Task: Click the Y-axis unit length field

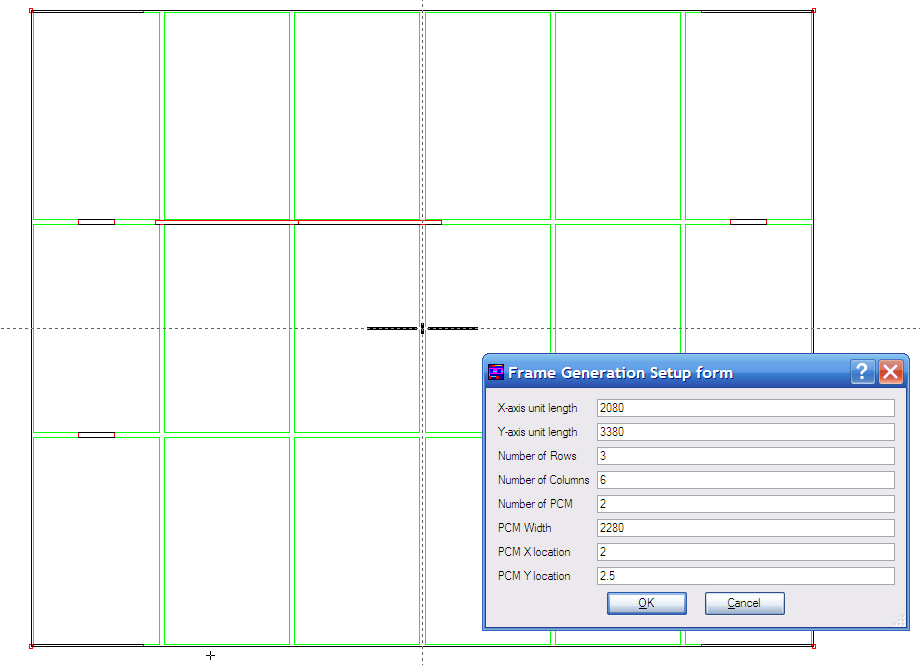Action: tap(744, 432)
